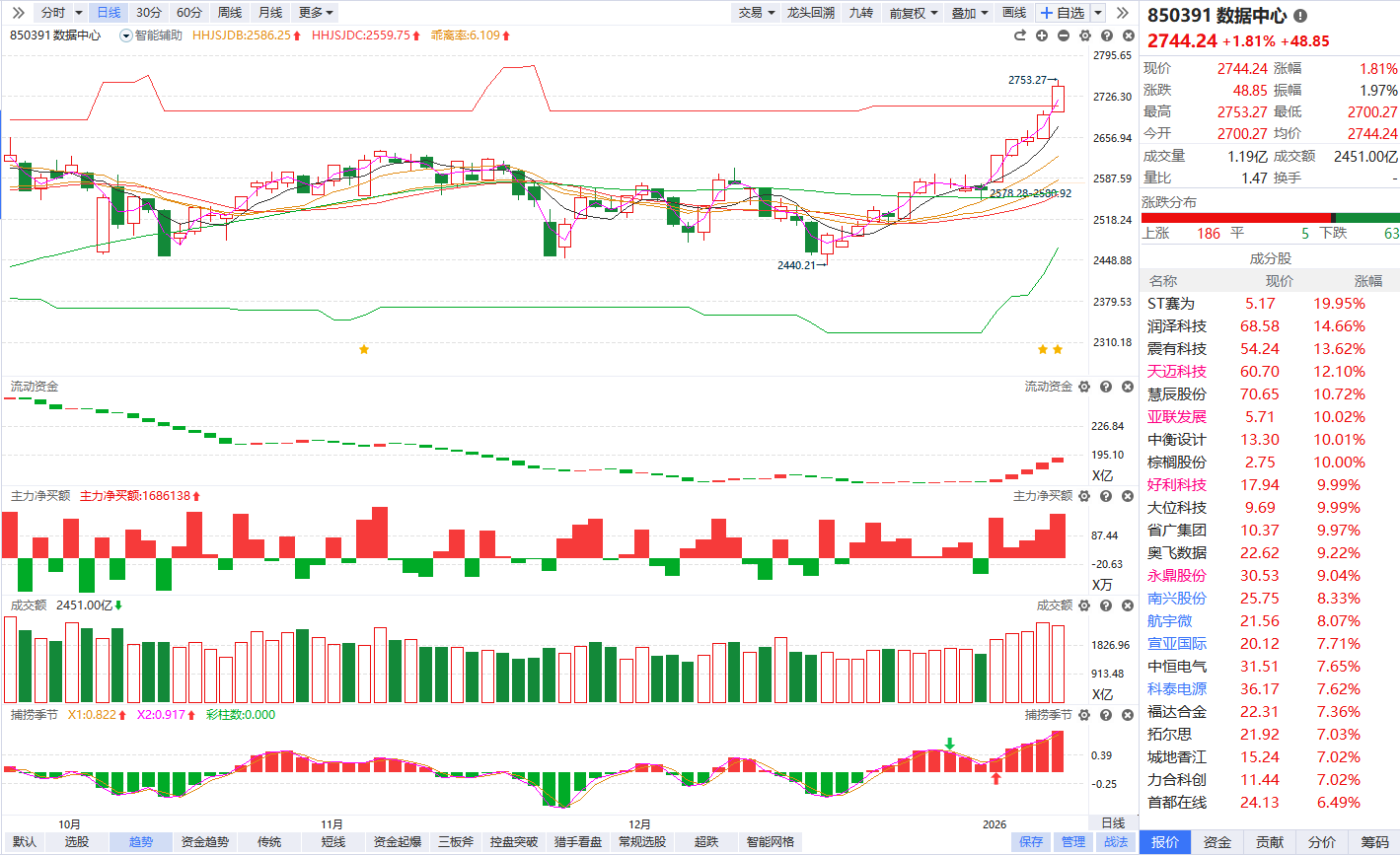Remove the 流动资金 indicator panel
Viewport: 1400px width, 855px height.
(1127, 387)
